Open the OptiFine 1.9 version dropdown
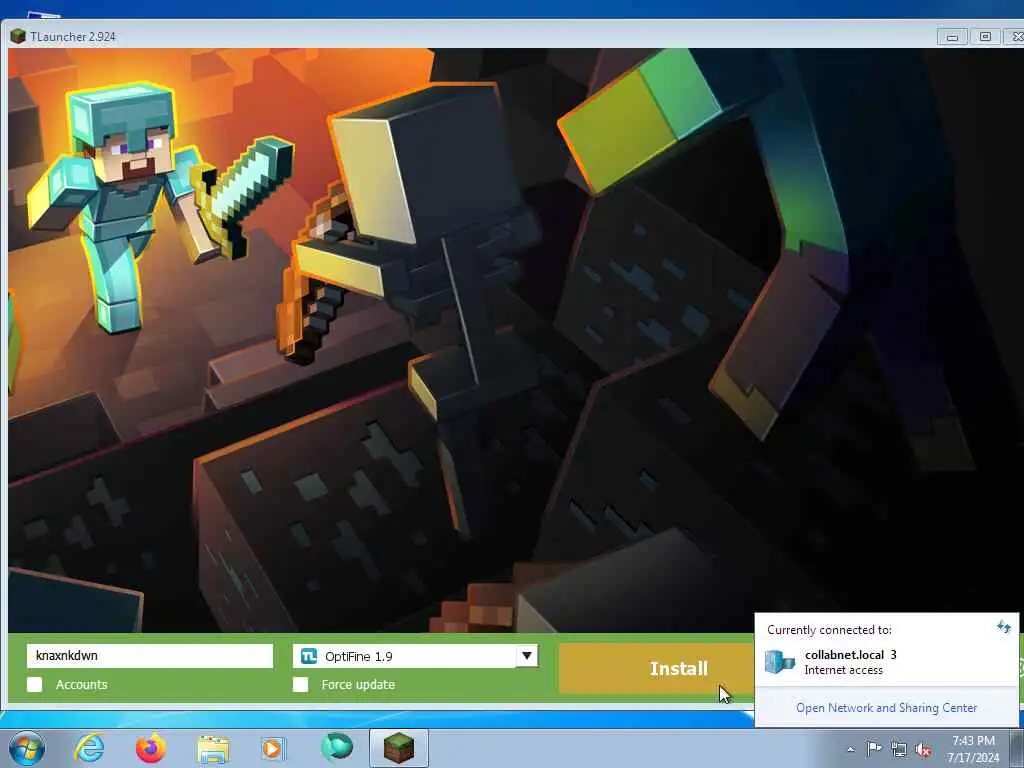 point(415,656)
